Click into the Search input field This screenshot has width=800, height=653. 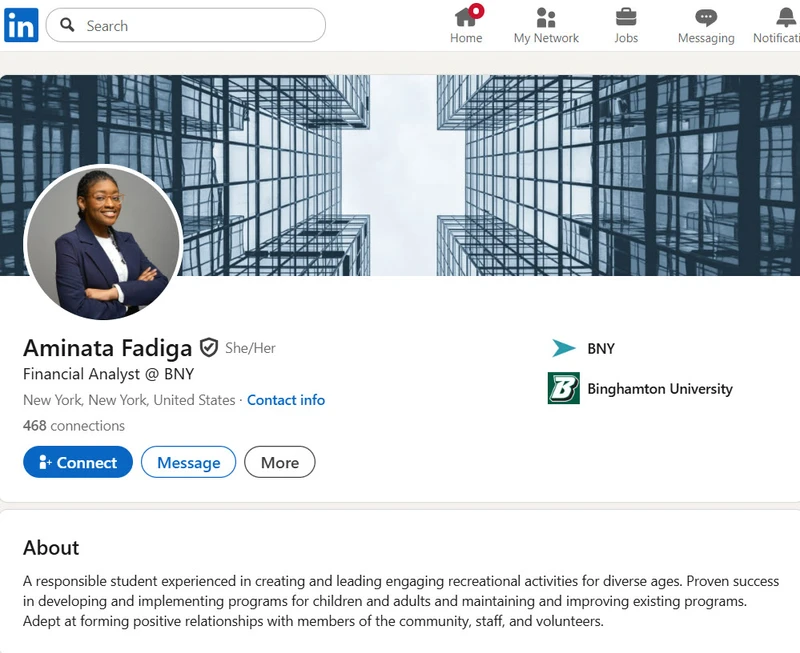tap(186, 25)
